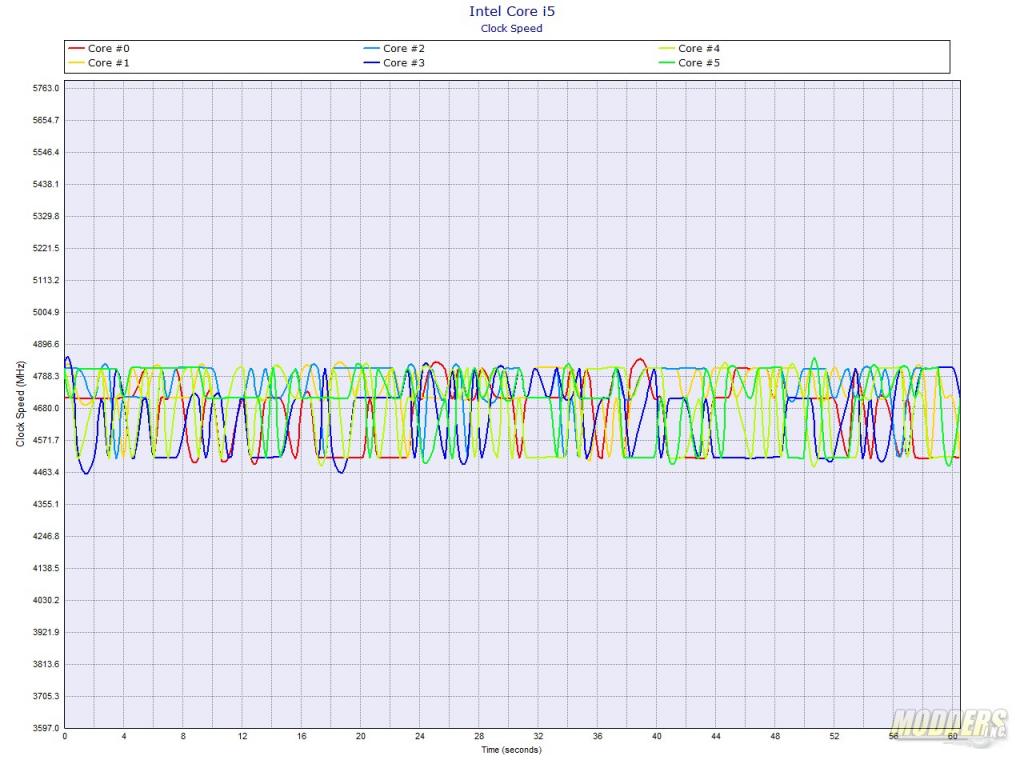Click the 5221.5 y-axis value
Image resolution: width=1024 pixels, height=768 pixels.
[x=46, y=248]
